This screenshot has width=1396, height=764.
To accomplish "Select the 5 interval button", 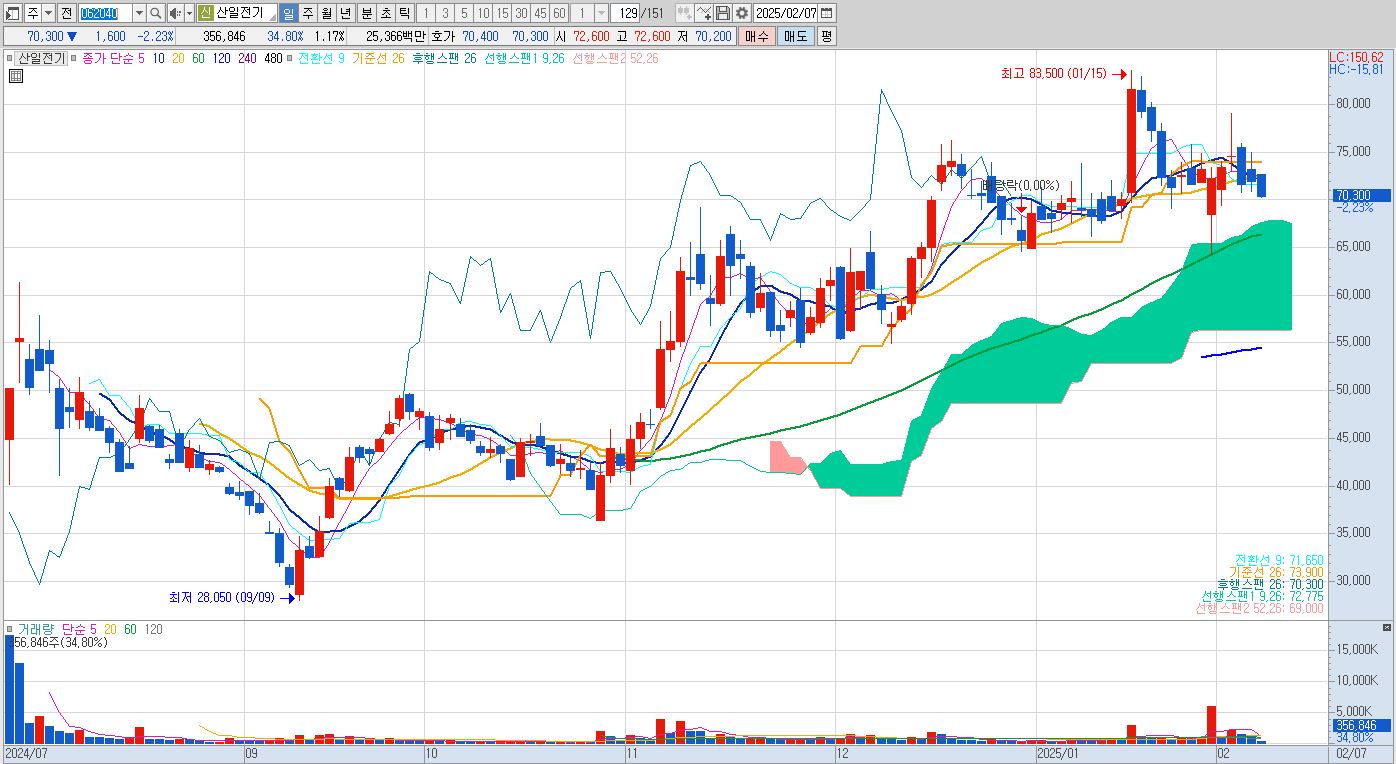I will 463,13.
